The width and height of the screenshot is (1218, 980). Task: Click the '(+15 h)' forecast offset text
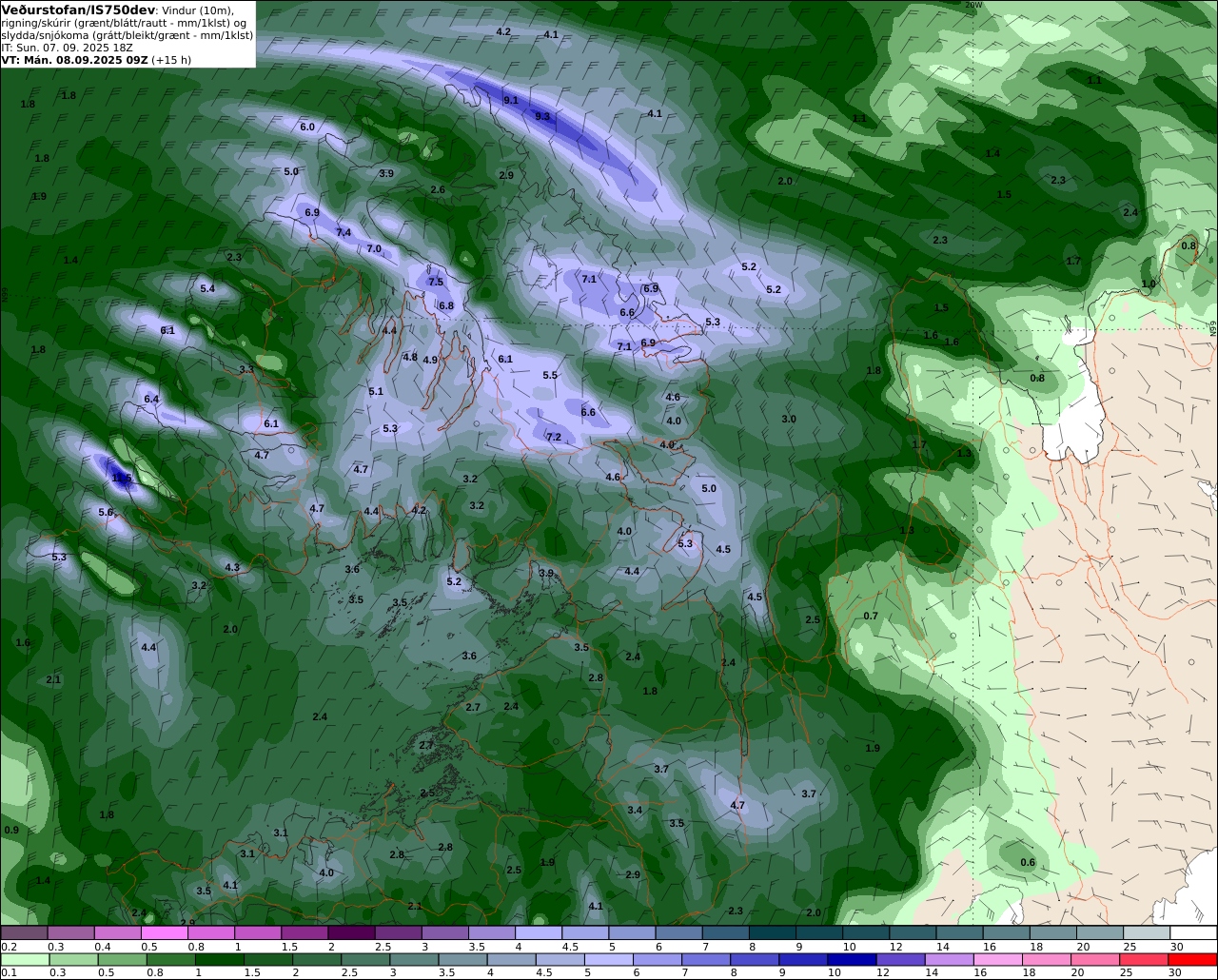coord(171,59)
